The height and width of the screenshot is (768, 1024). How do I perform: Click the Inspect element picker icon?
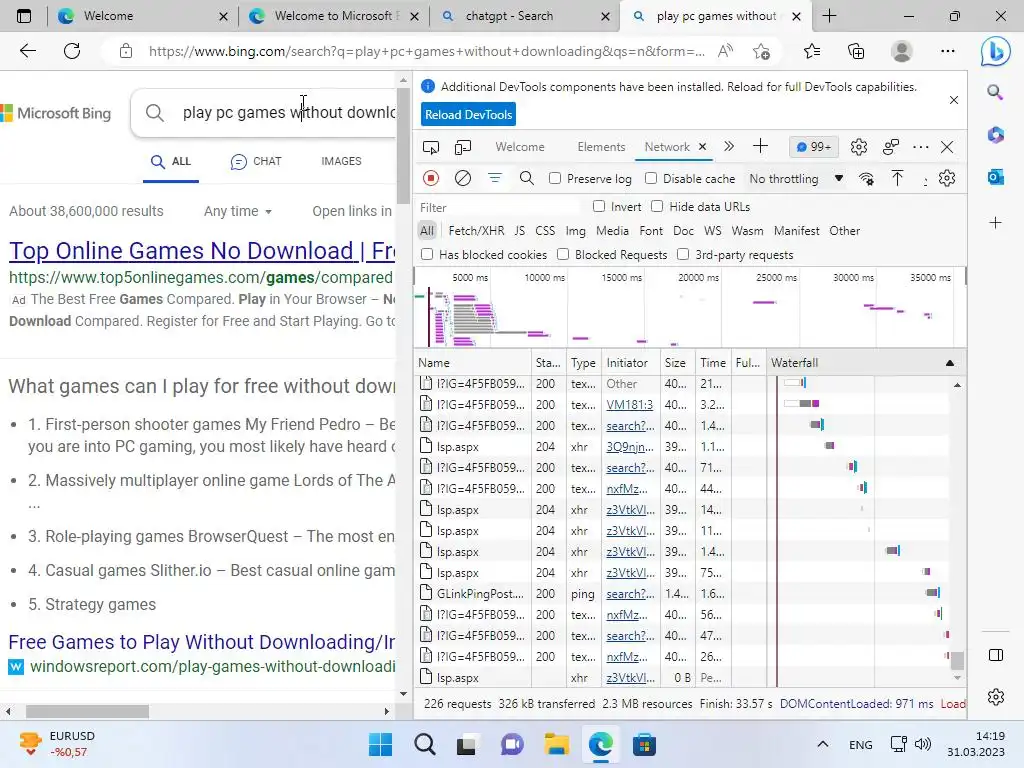[431, 148]
